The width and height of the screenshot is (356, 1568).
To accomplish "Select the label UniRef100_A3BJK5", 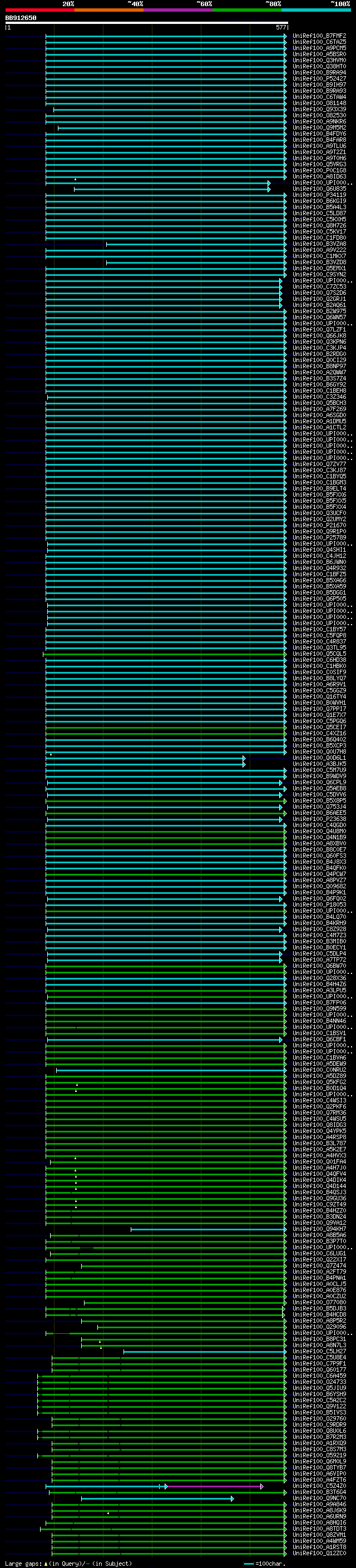I will point(319,764).
